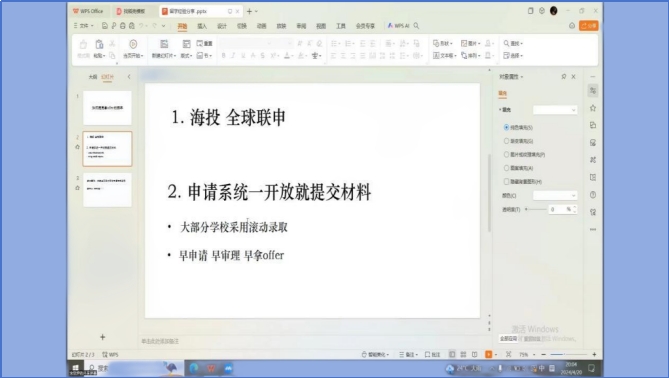
Task: Open the WPS AI tool
Action: (398, 26)
